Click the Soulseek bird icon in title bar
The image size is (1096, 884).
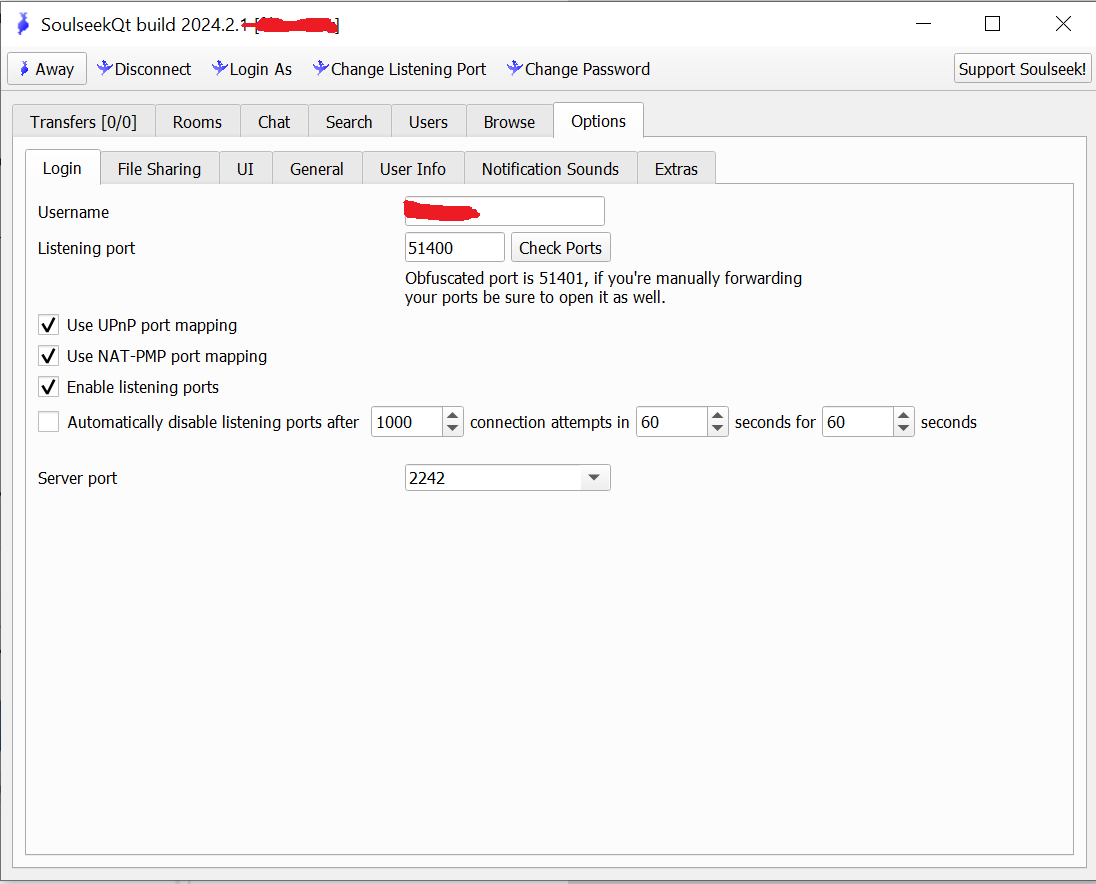pyautogui.click(x=23, y=24)
